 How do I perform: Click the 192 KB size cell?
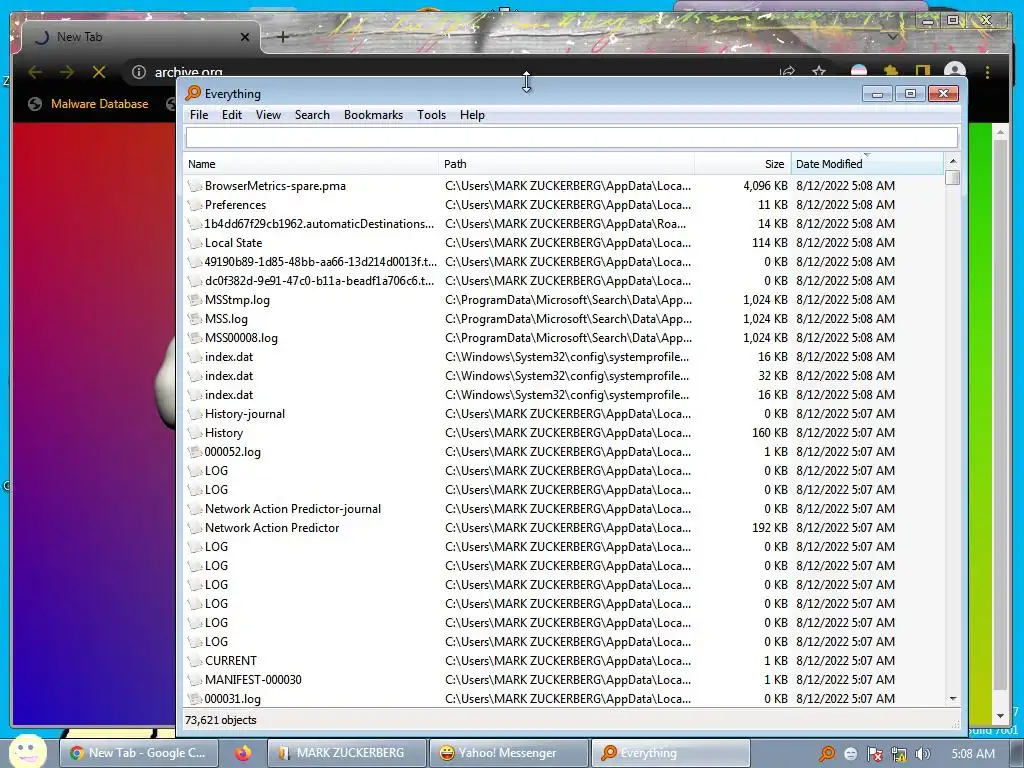[769, 528]
